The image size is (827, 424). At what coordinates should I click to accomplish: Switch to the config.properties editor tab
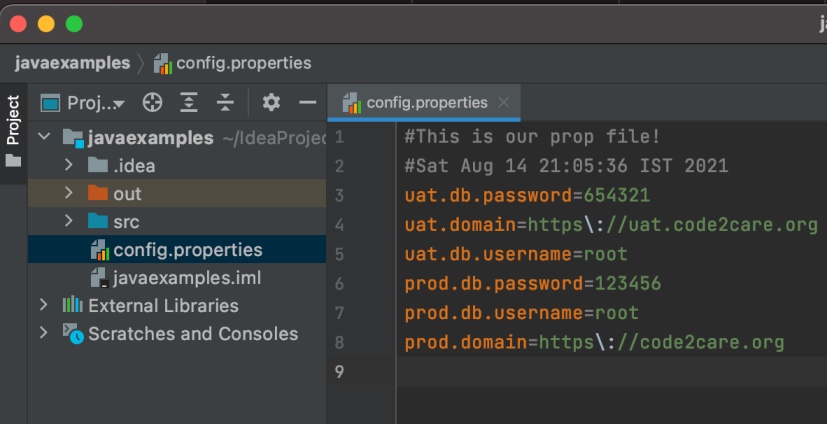pos(426,102)
